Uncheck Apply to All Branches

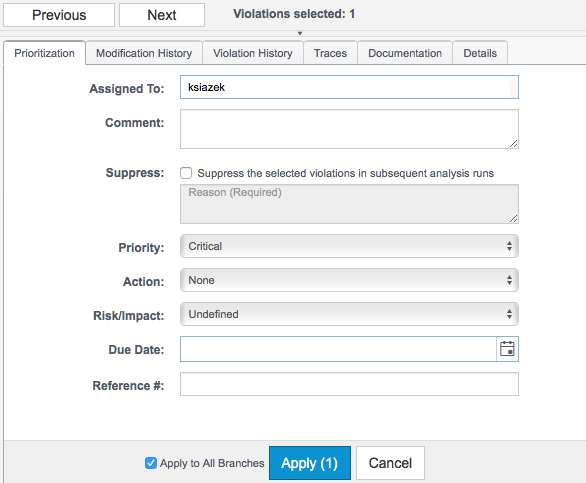(151, 463)
